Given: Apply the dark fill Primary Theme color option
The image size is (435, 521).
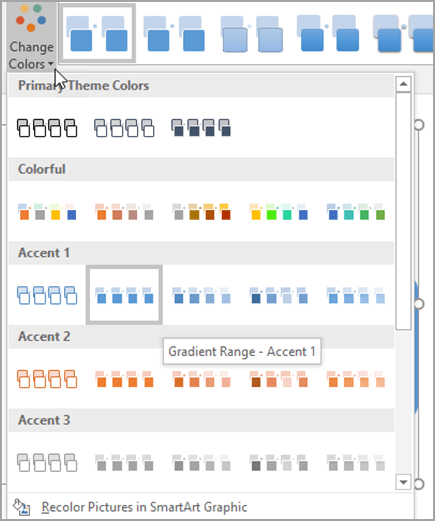Looking at the screenshot, I should click(x=201, y=128).
